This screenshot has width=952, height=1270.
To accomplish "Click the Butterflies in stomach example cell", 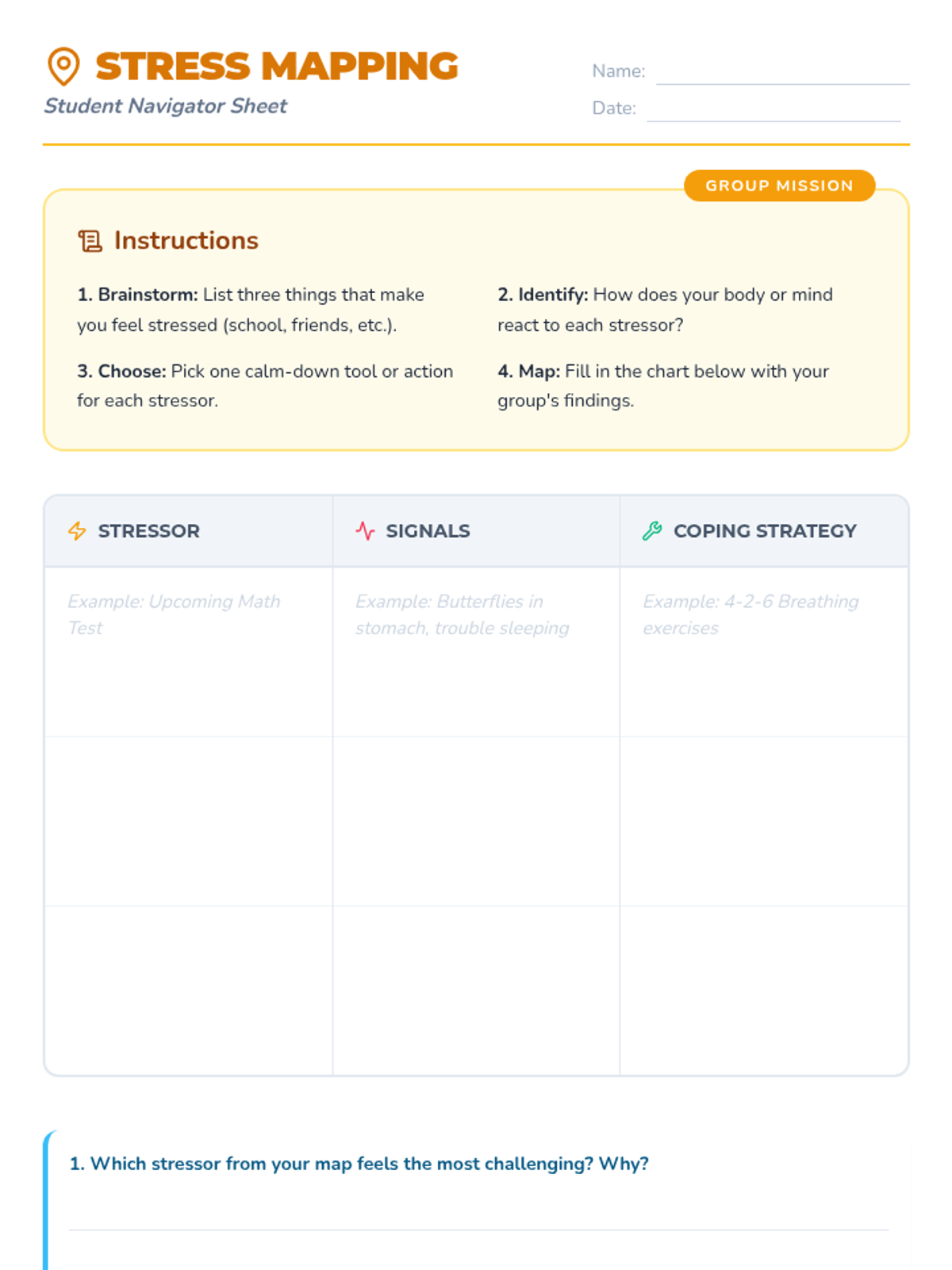I will [476, 652].
